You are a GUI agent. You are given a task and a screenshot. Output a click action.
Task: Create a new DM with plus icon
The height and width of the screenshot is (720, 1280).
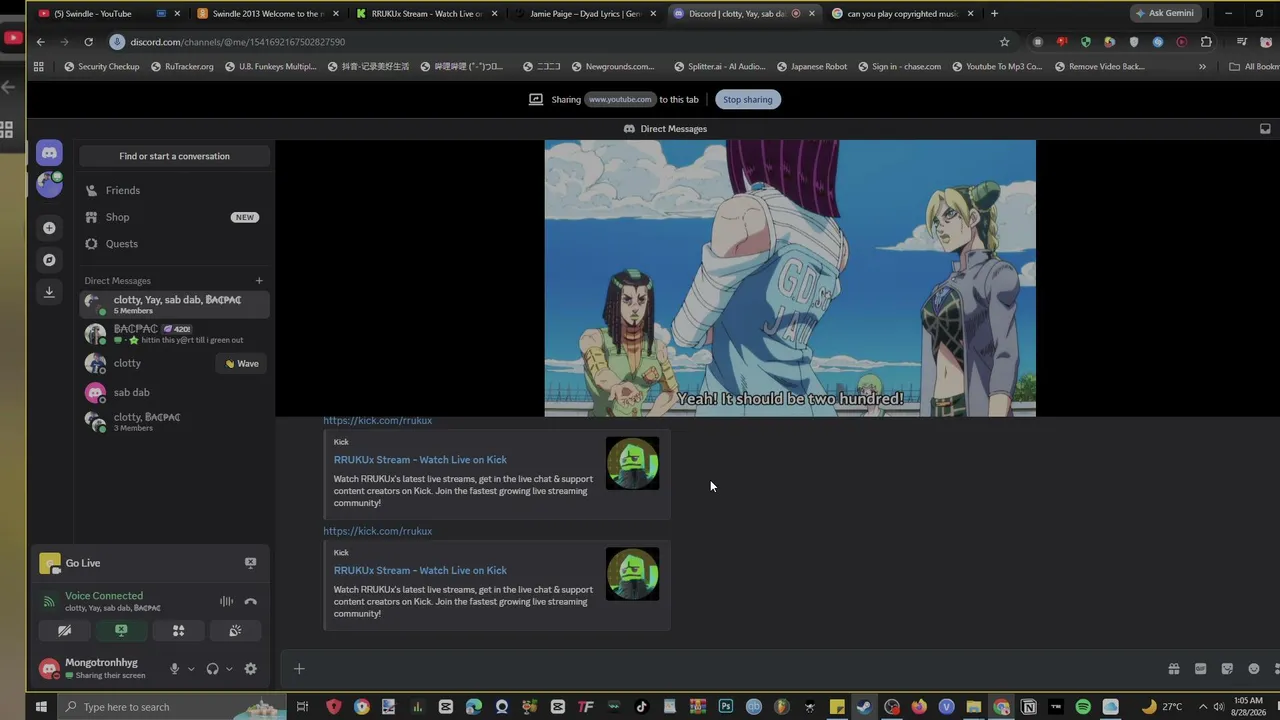click(x=259, y=281)
